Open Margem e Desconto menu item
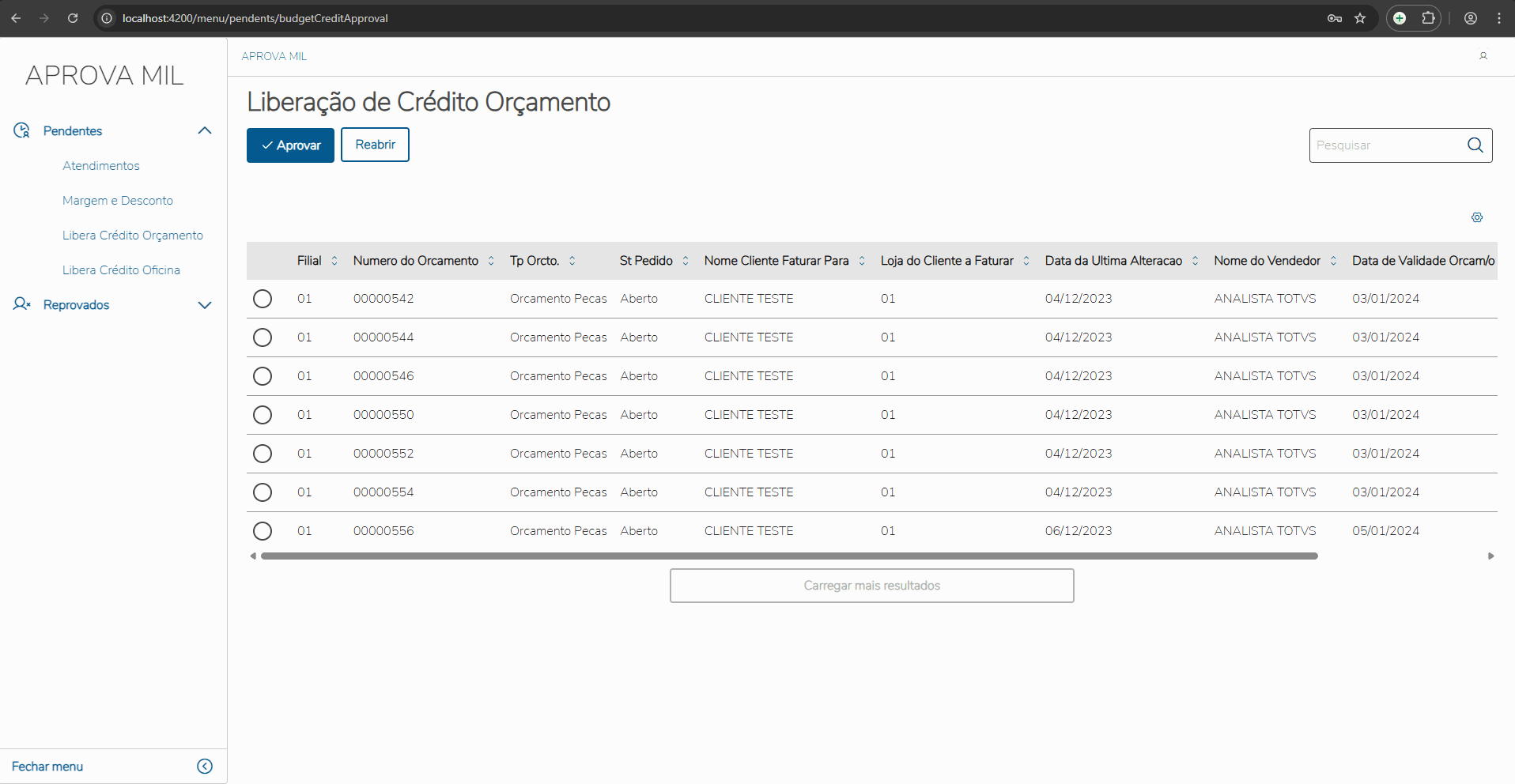This screenshot has height=784, width=1515. 118,201
